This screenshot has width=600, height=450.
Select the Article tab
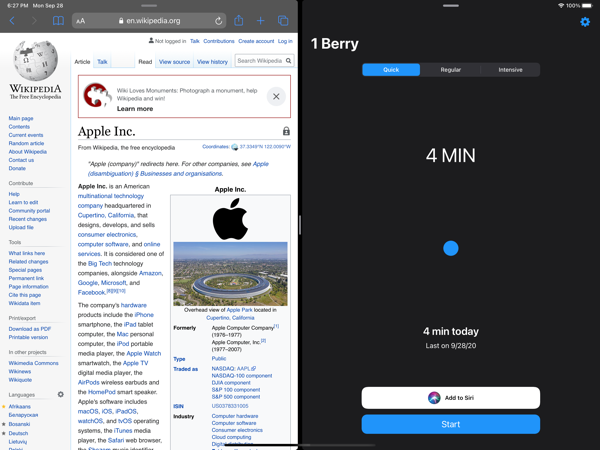(82, 62)
